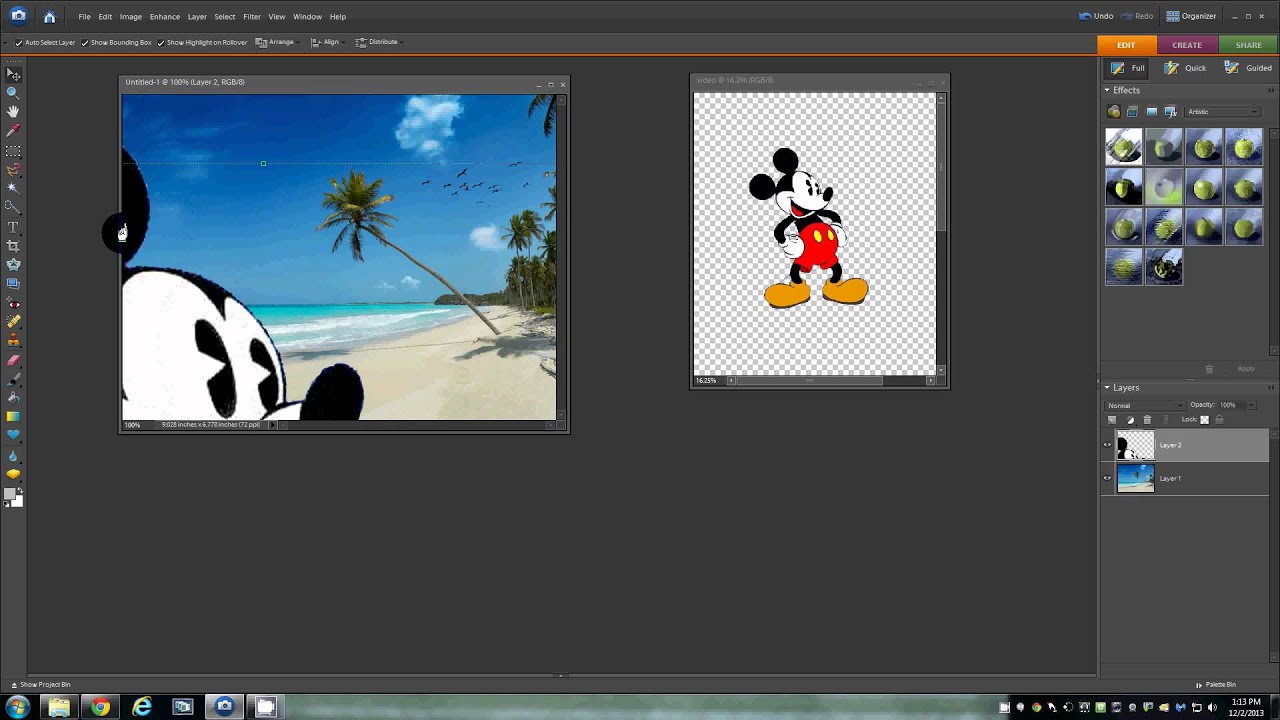Screen dimensions: 1280x720
Task: Toggle Show Bounding Box checkbox
Action: tap(84, 42)
